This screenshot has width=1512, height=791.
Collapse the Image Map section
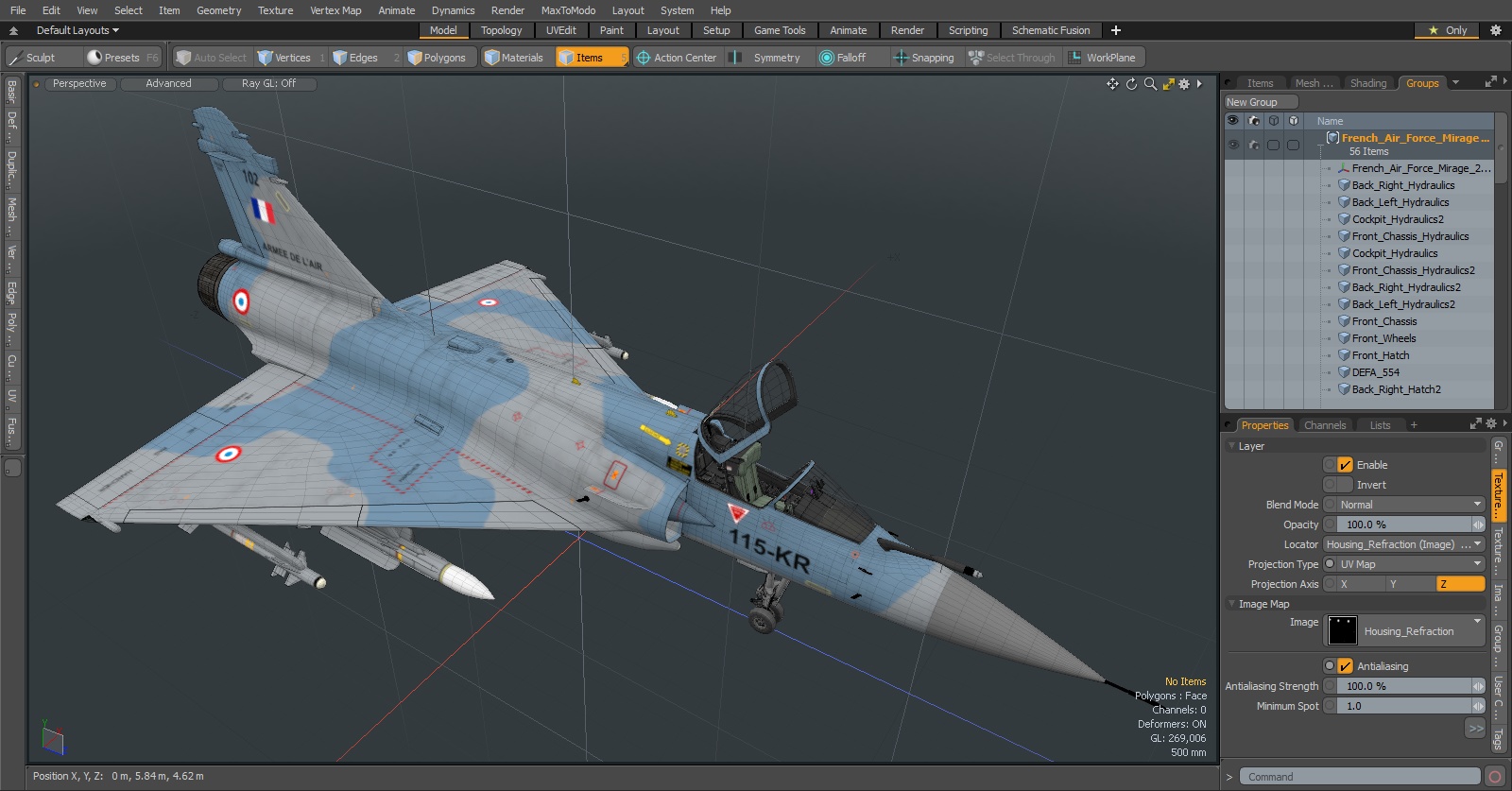1231,604
